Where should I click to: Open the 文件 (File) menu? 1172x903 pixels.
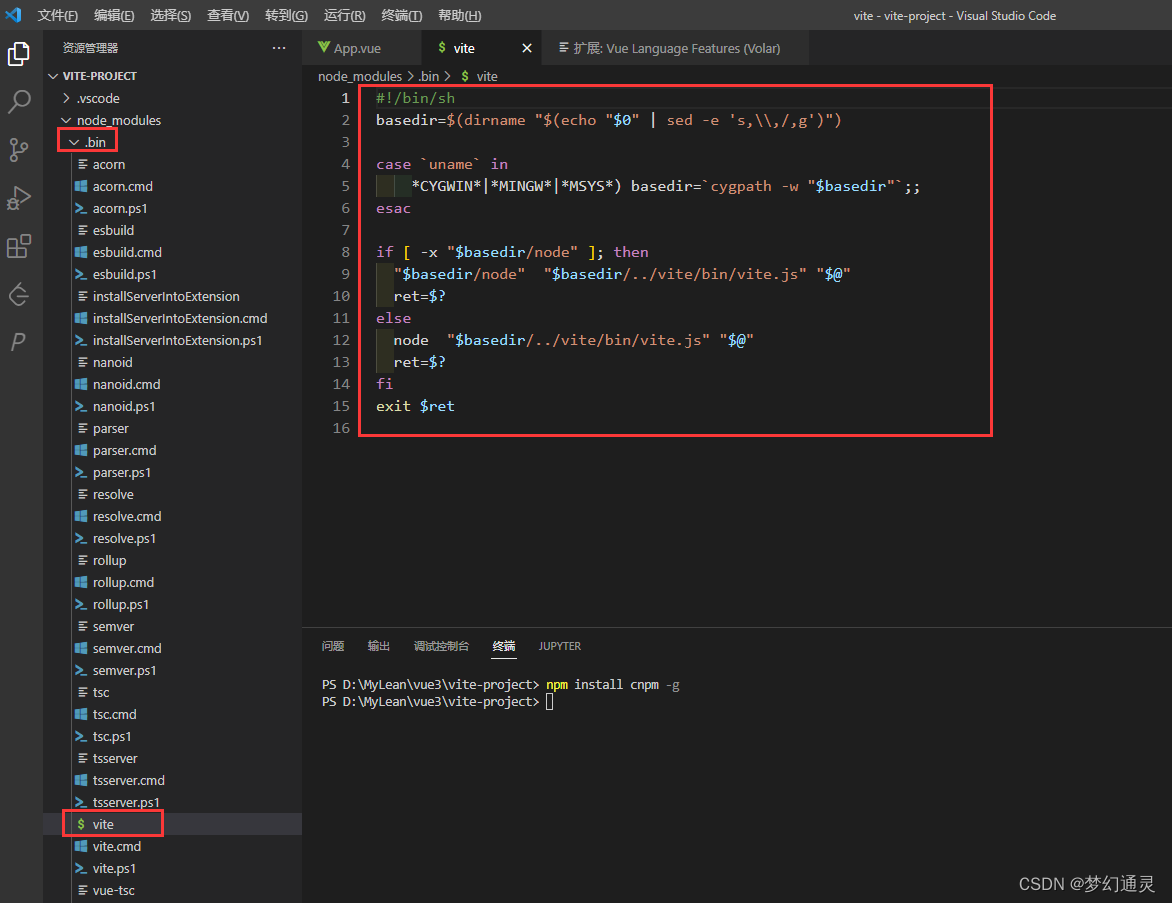tap(57, 16)
